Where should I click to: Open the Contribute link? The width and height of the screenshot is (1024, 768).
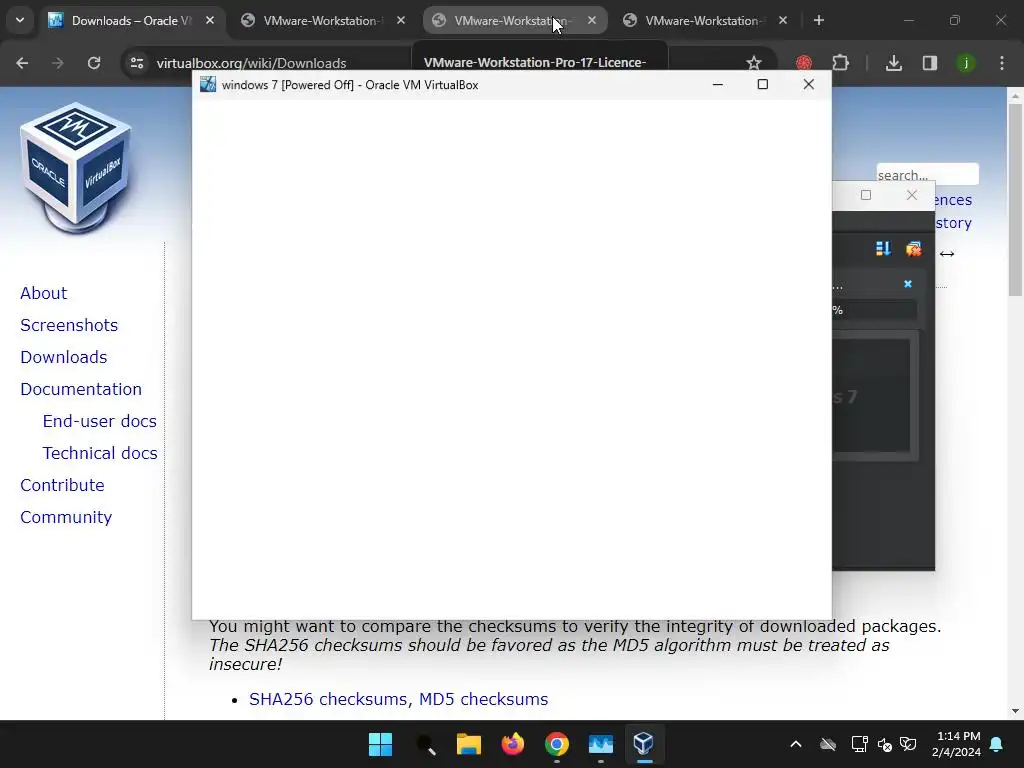pos(62,485)
